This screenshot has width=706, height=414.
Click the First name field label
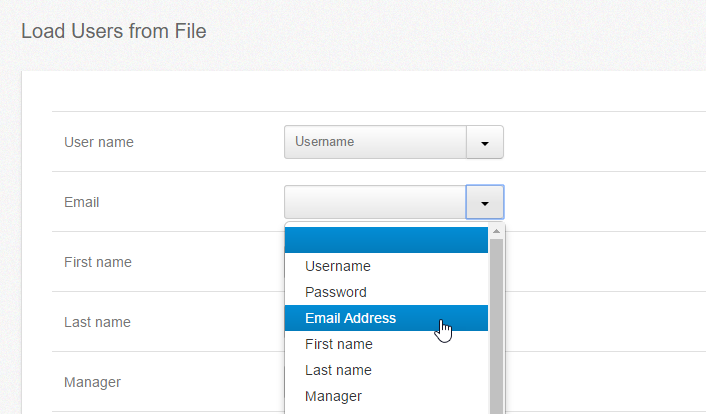[98, 262]
